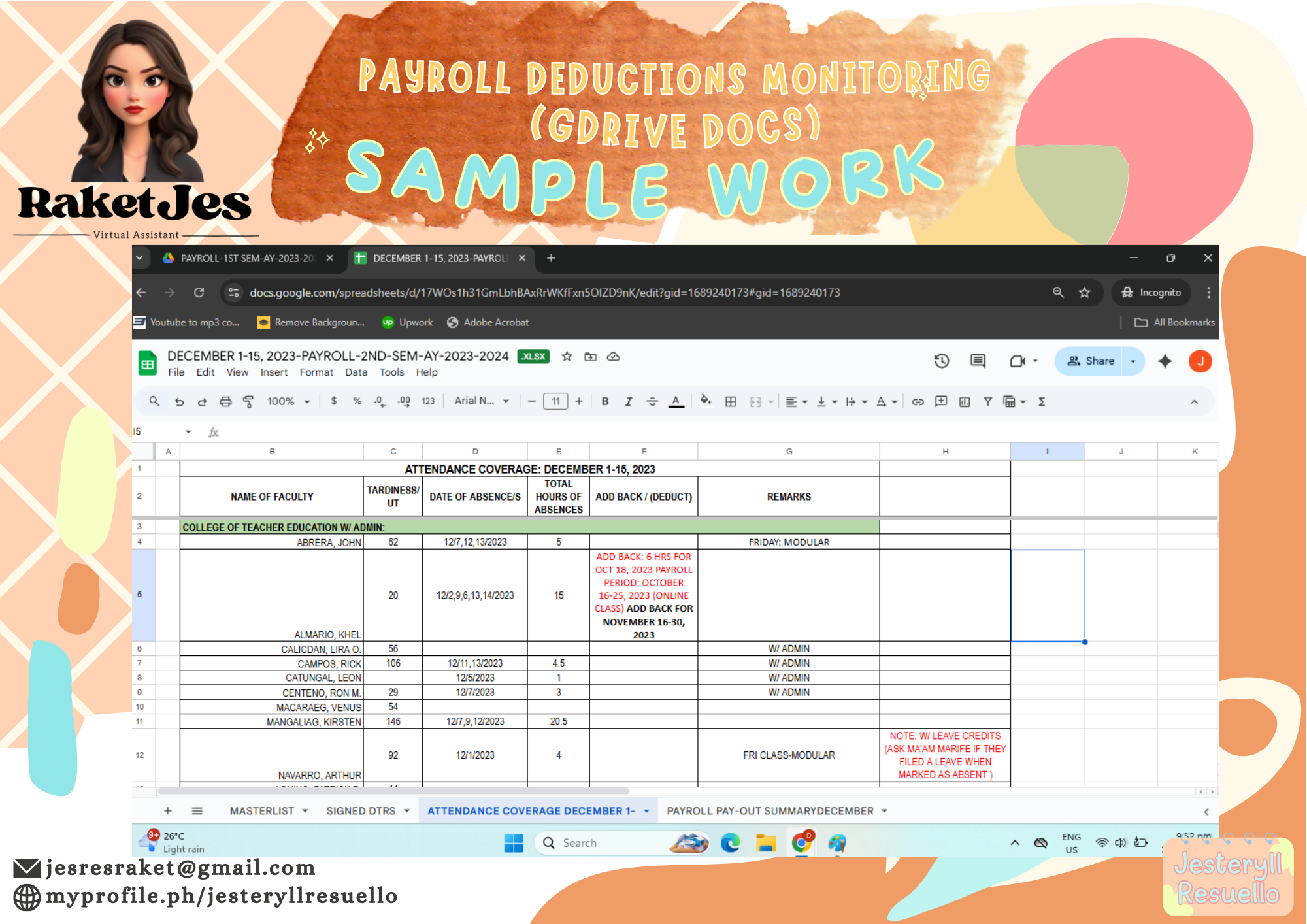This screenshot has height=924, width=1307.
Task: Toggle italic formatting
Action: [628, 401]
